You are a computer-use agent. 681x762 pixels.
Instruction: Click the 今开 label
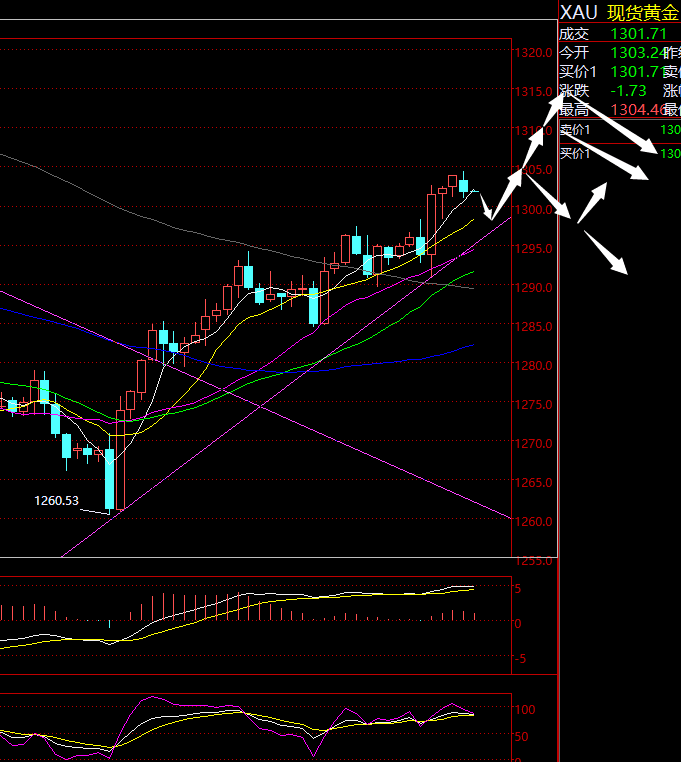point(574,52)
